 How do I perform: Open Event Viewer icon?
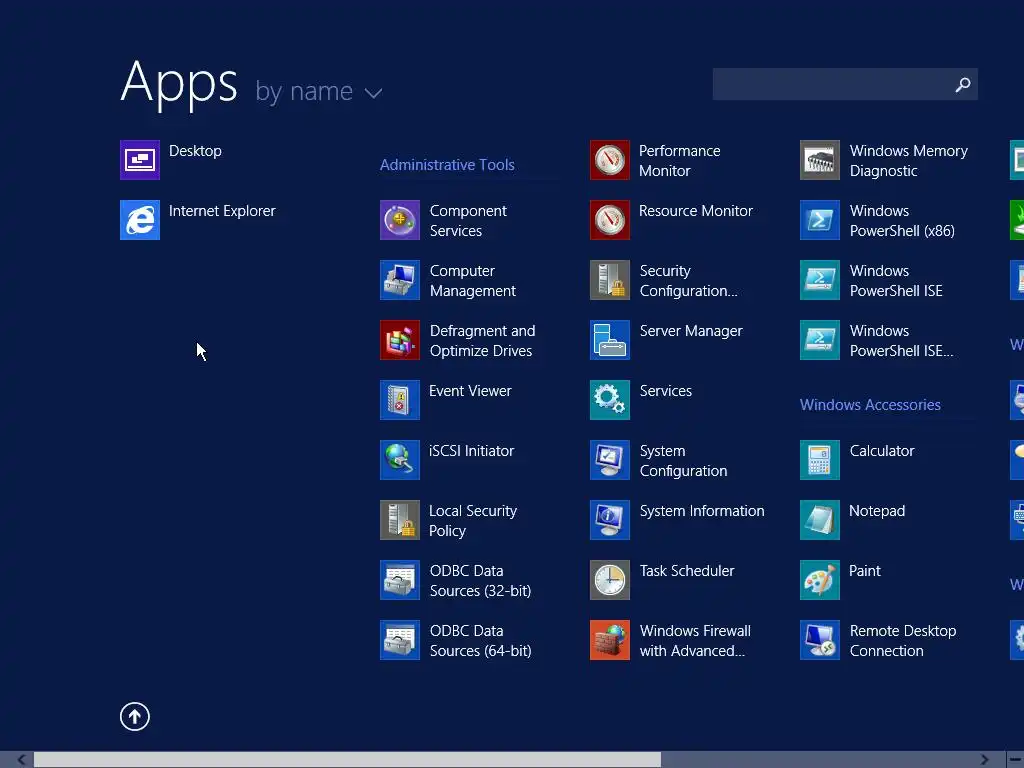[x=400, y=400]
